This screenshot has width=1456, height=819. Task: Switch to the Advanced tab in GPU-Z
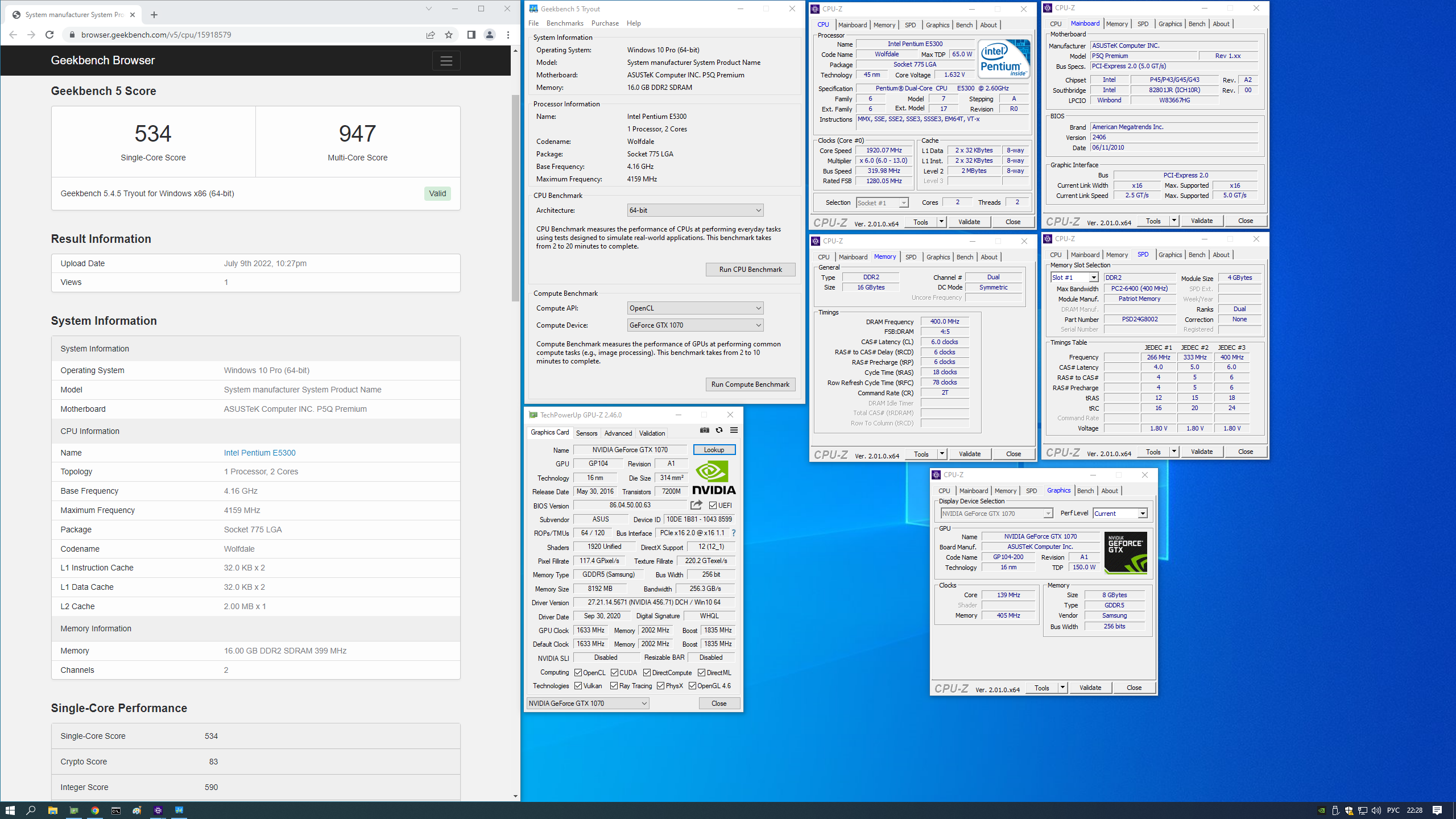[x=618, y=433]
